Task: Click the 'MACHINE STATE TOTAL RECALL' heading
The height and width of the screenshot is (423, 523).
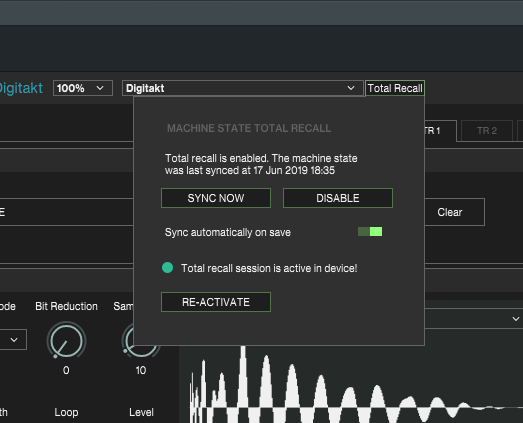Action: tap(249, 128)
